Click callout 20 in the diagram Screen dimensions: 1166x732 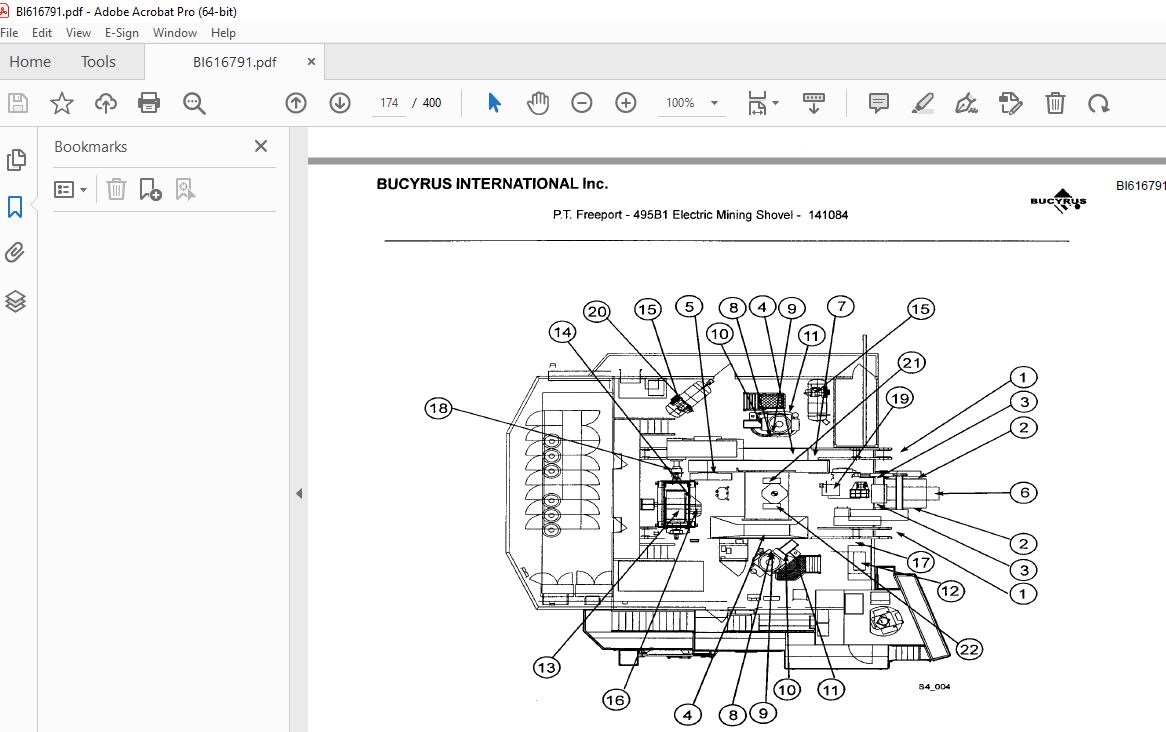click(597, 311)
